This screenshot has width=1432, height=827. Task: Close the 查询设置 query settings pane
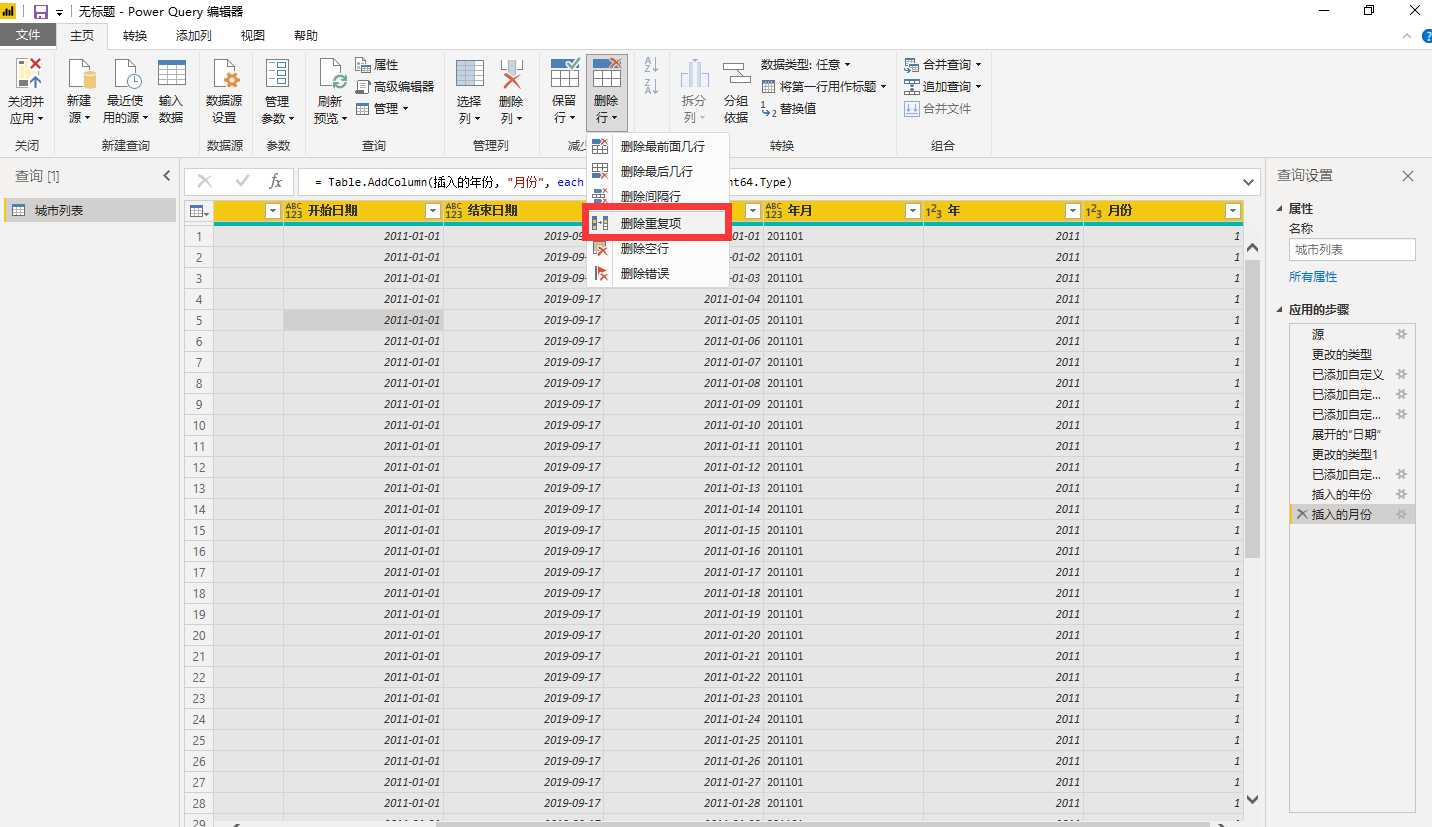coord(1408,176)
